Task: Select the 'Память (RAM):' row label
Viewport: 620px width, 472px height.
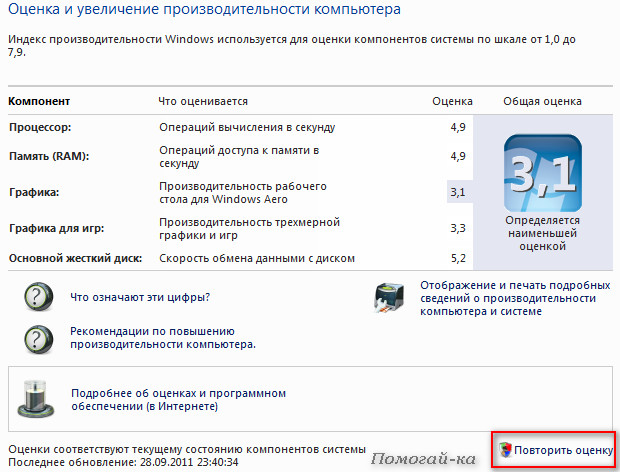Action: click(x=49, y=156)
